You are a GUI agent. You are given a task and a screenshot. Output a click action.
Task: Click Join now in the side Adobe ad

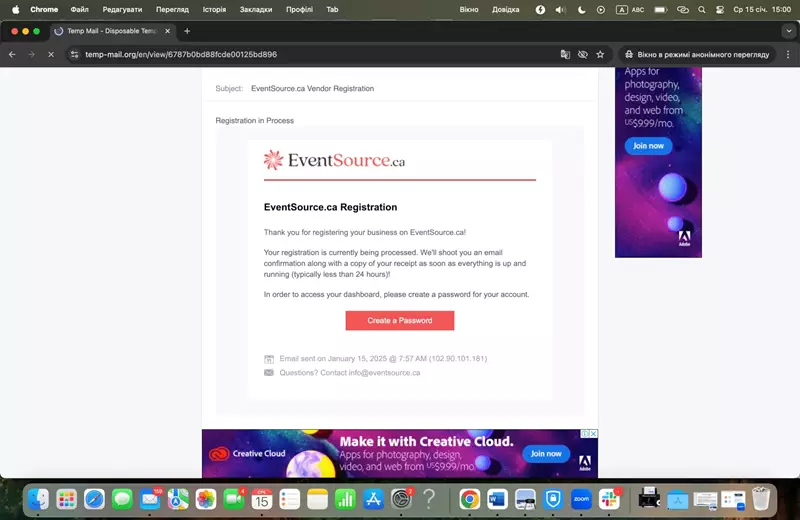(648, 146)
